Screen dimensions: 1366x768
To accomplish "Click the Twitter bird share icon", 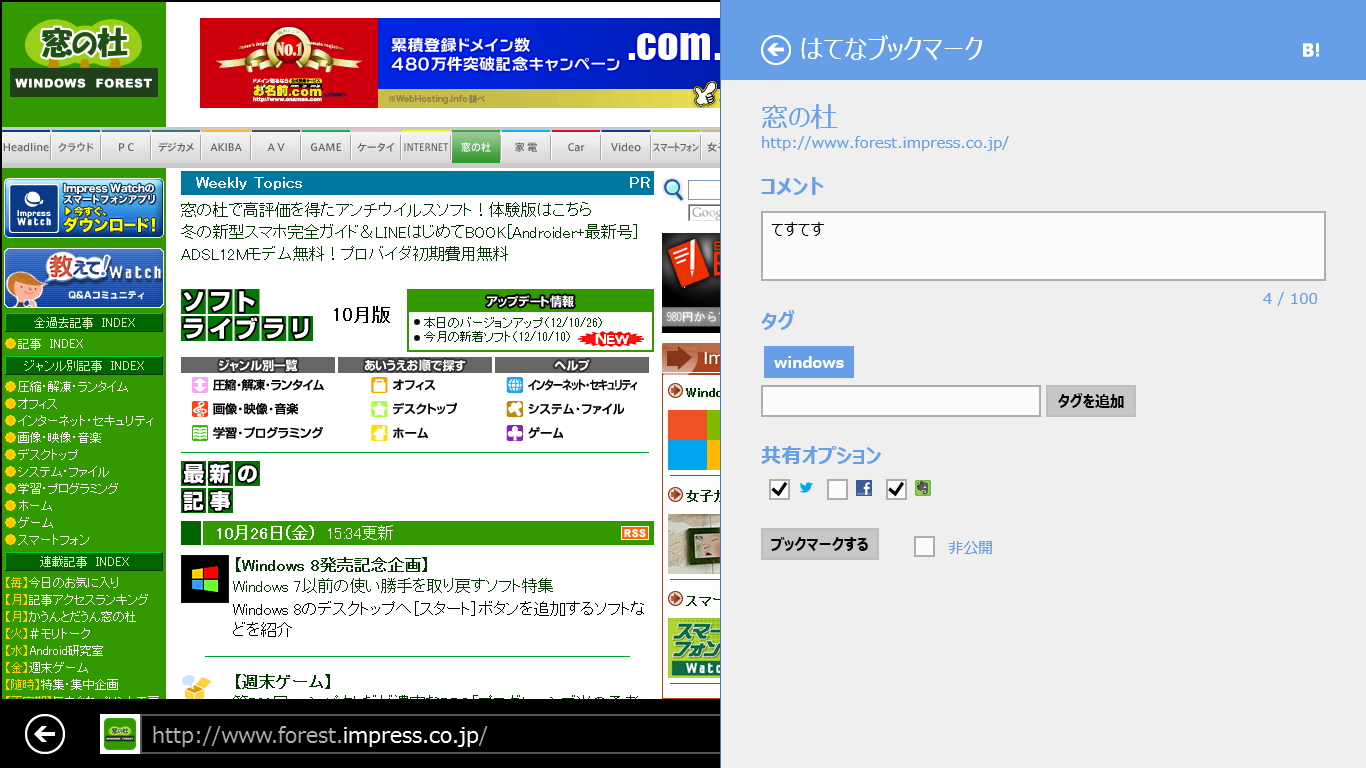I will (806, 489).
